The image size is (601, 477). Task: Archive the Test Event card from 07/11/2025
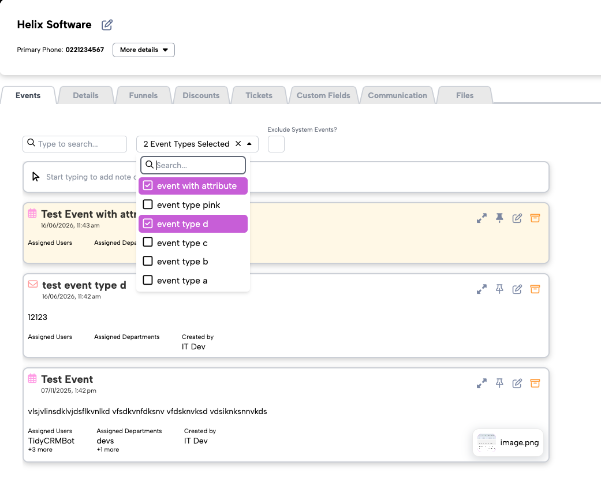[535, 383]
